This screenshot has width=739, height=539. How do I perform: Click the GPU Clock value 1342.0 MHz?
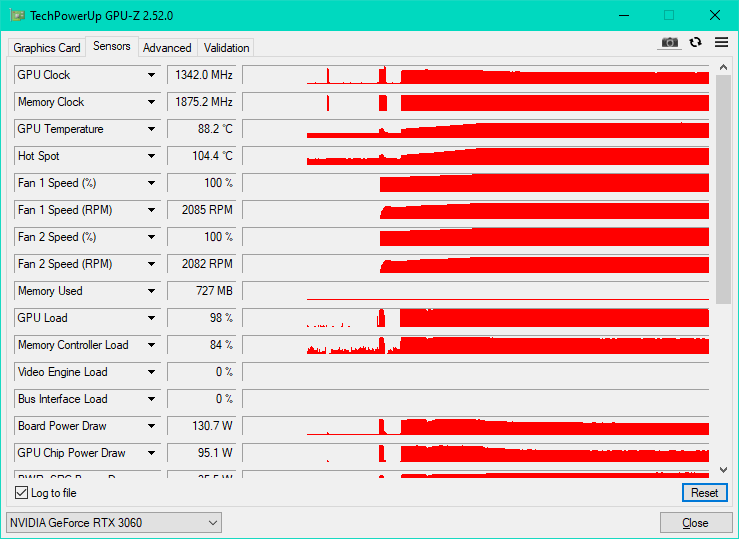point(202,75)
